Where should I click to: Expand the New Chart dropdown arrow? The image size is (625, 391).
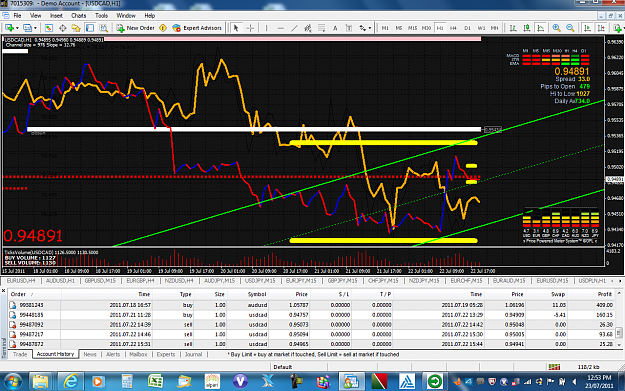coord(17,28)
